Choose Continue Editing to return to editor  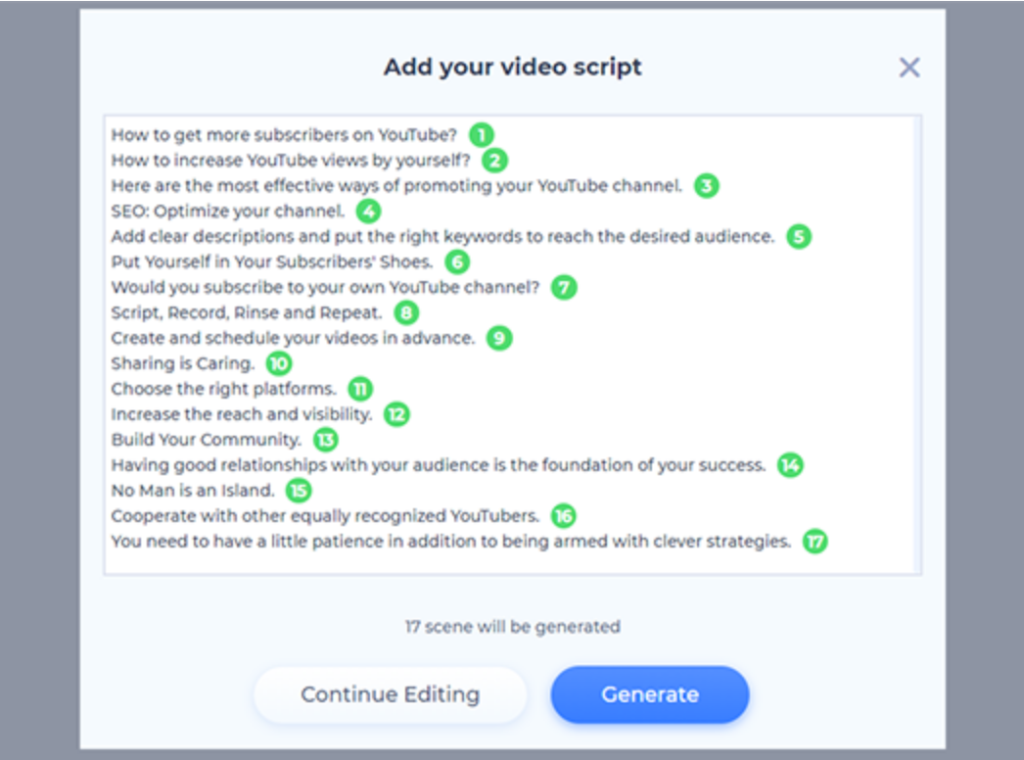pyautogui.click(x=390, y=694)
